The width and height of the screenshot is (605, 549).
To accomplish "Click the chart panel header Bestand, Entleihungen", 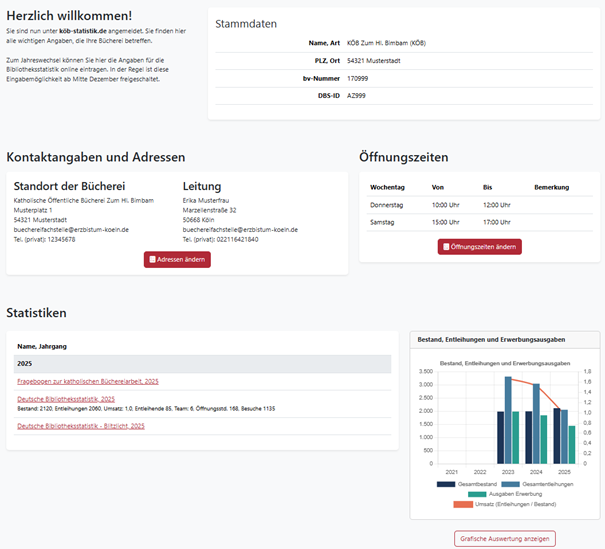I will coord(505,340).
